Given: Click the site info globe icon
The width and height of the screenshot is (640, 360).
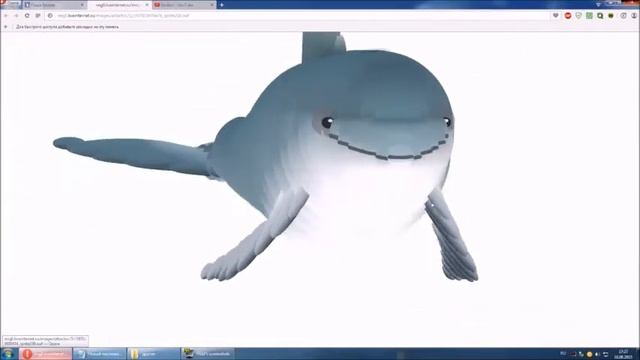Looking at the screenshot, I should pos(50,16).
